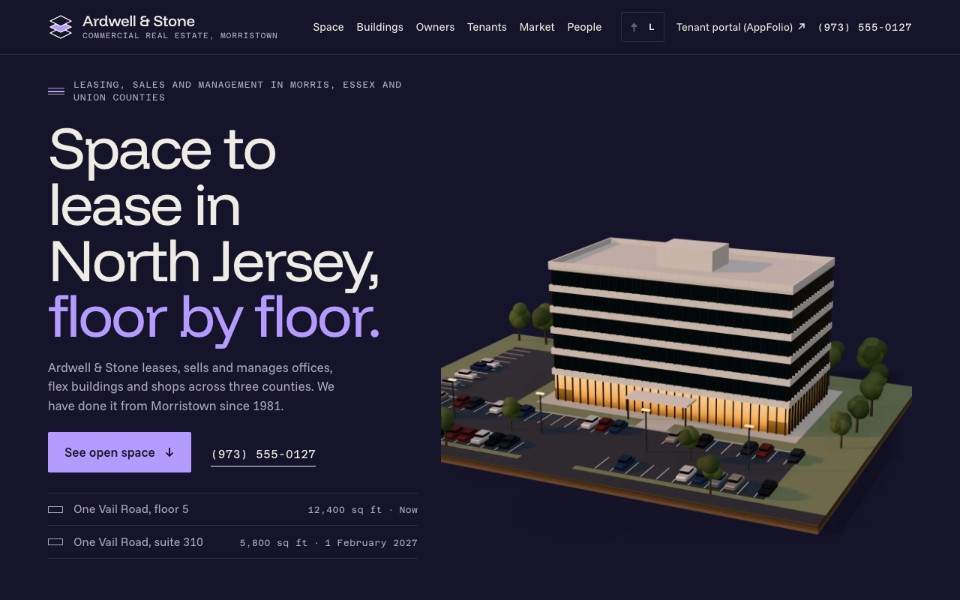Go to the Buildings section
The height and width of the screenshot is (600, 960).
pos(380,27)
